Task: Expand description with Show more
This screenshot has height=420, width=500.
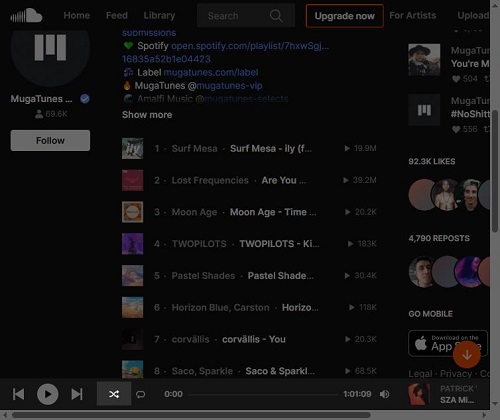Action: coord(147,115)
